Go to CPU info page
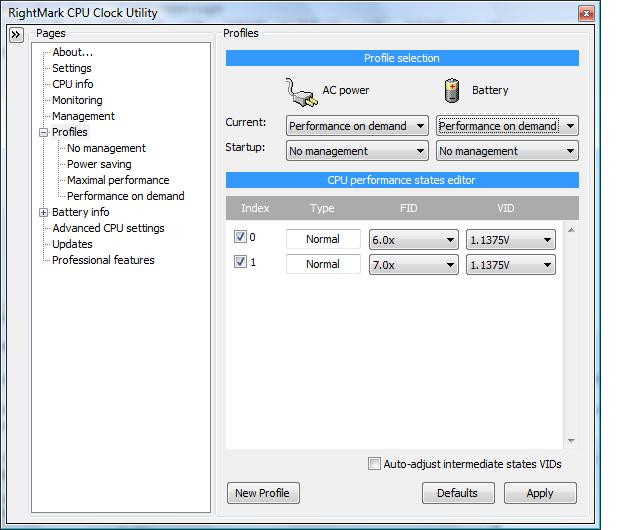 [x=73, y=84]
